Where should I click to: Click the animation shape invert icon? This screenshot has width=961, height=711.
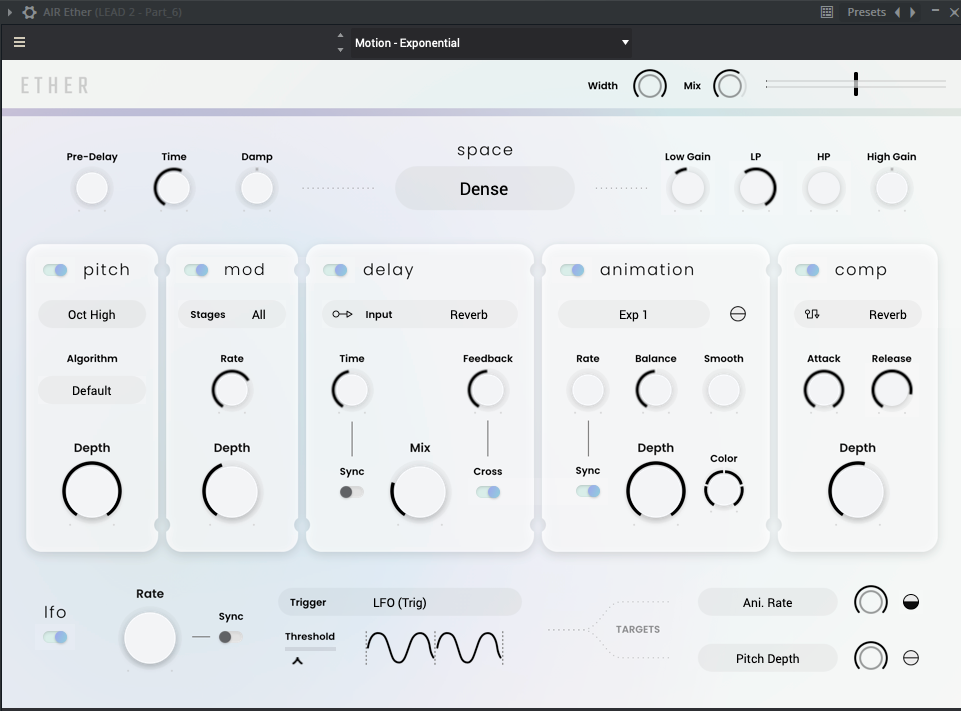click(x=738, y=314)
